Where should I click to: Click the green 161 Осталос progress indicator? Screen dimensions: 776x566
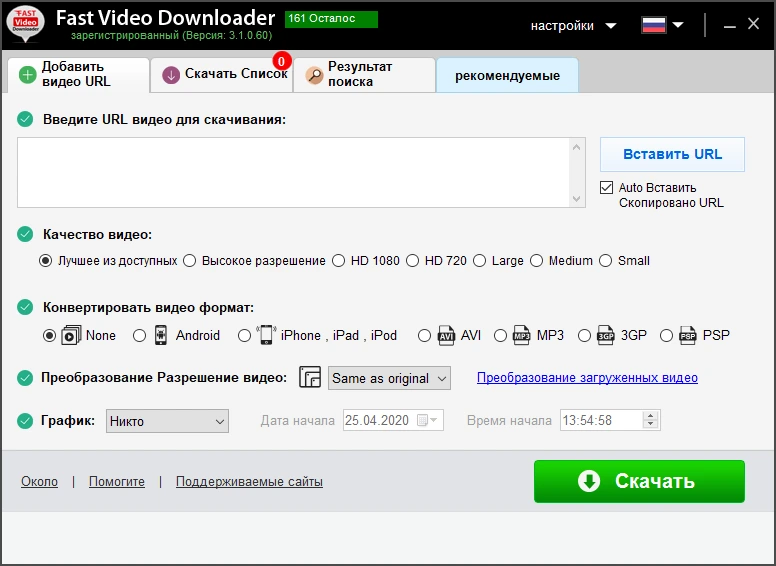(x=331, y=19)
